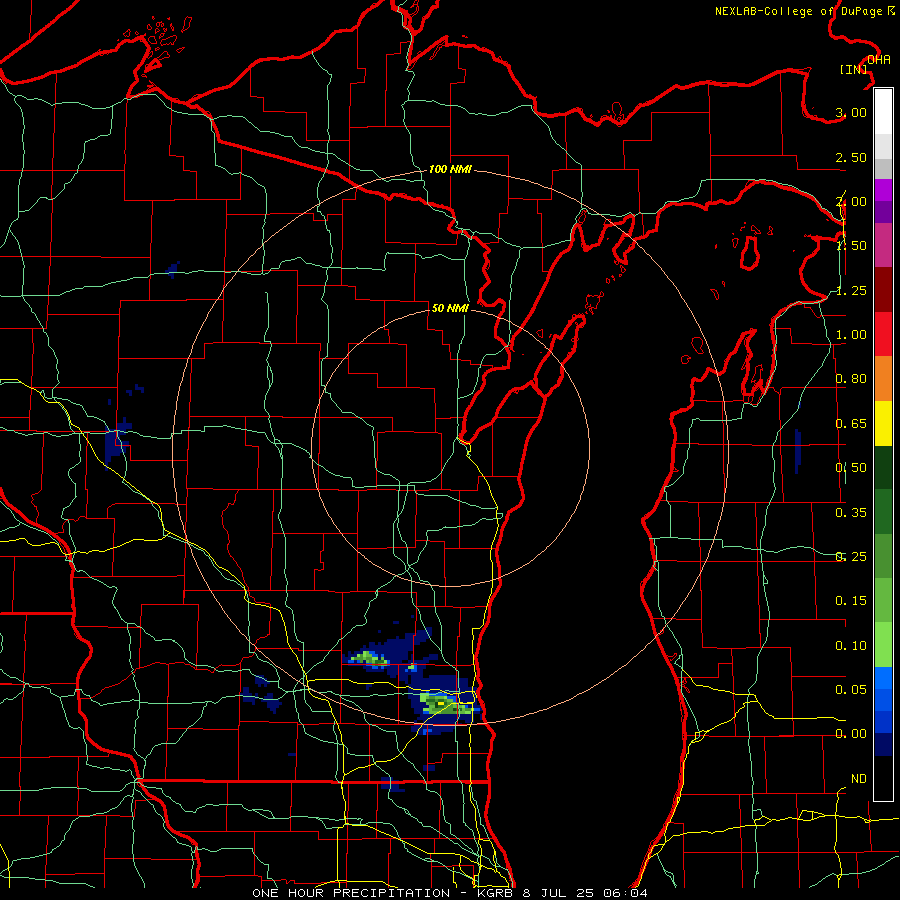This screenshot has height=900, width=900.
Task: Click the "06:04" timestamp in caption
Action: pyautogui.click(x=626, y=893)
